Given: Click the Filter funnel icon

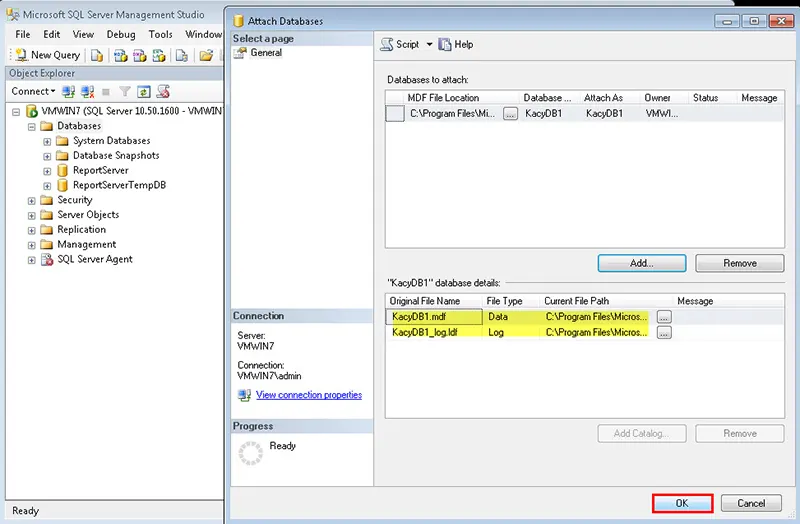Looking at the screenshot, I should (x=124, y=92).
